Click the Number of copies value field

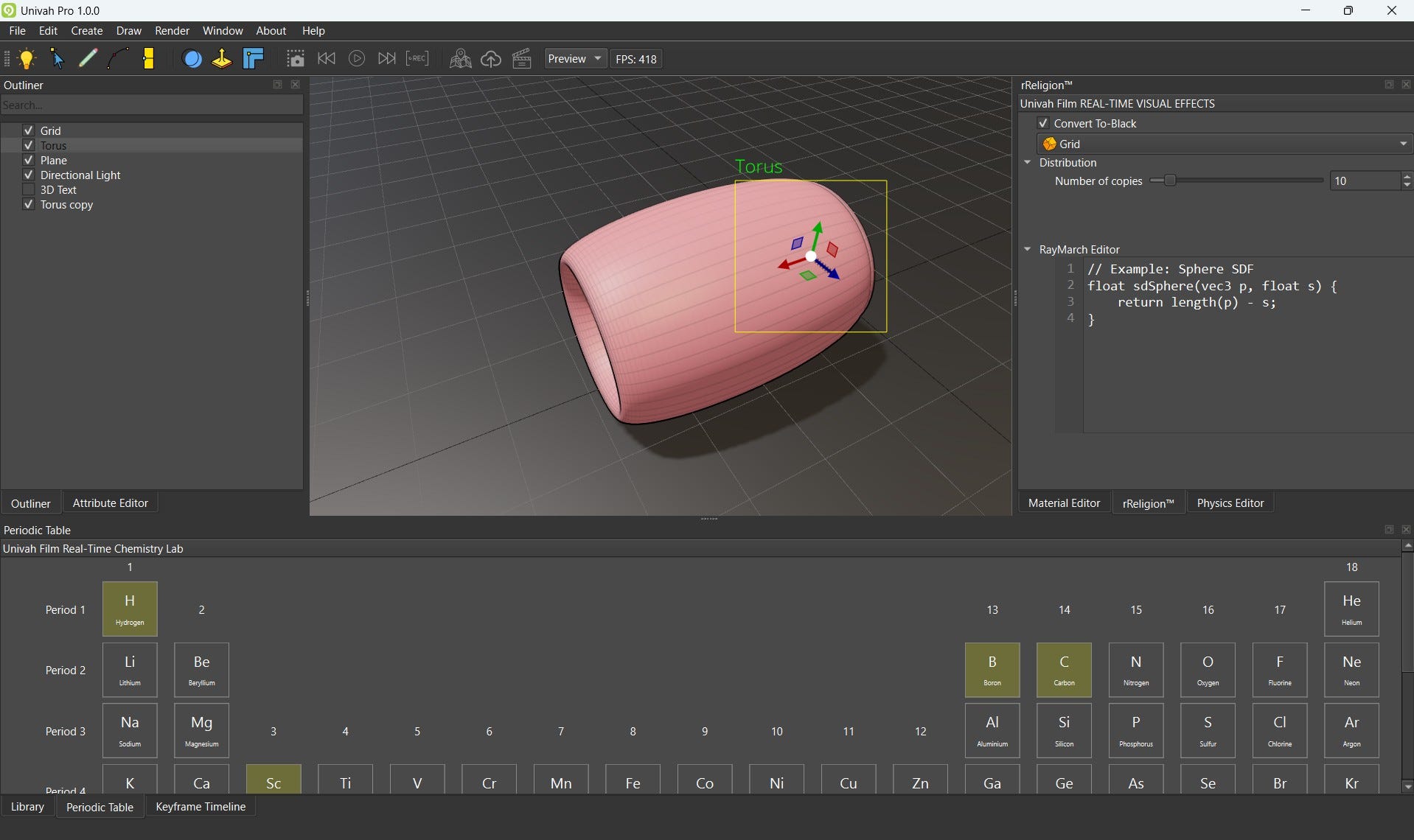point(1365,181)
